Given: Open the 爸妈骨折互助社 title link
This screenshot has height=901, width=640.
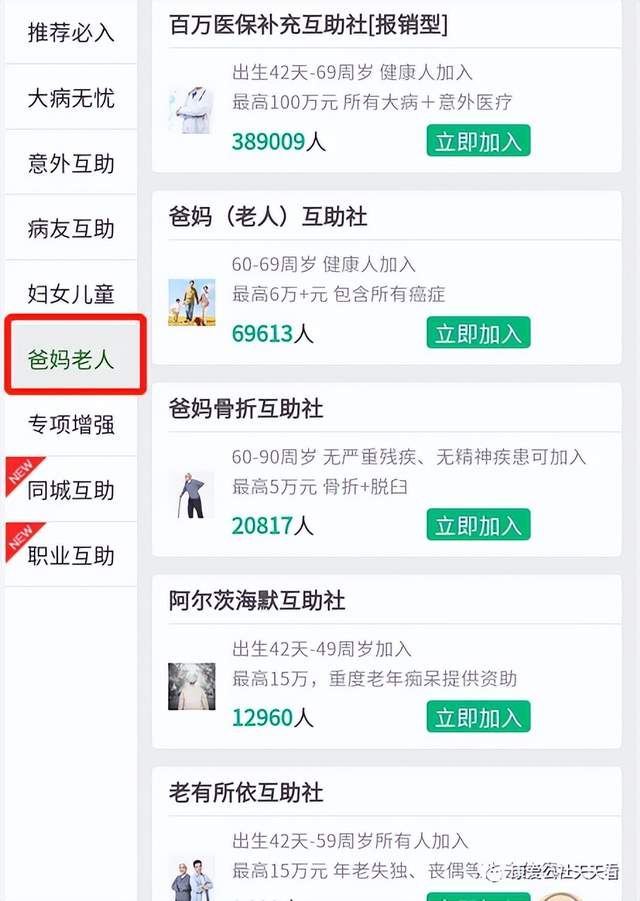Looking at the screenshot, I should pos(246,409).
